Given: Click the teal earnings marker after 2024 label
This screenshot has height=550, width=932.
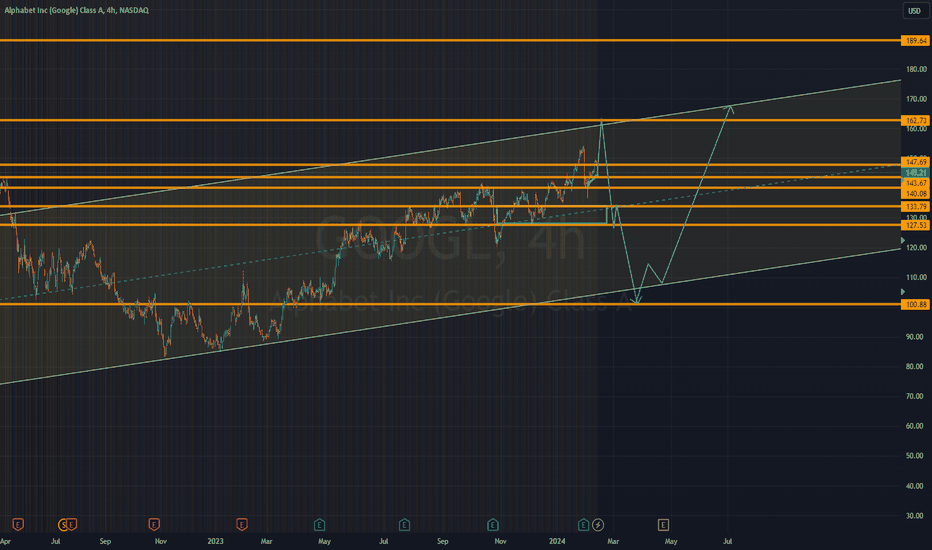Looking at the screenshot, I should pos(583,524).
